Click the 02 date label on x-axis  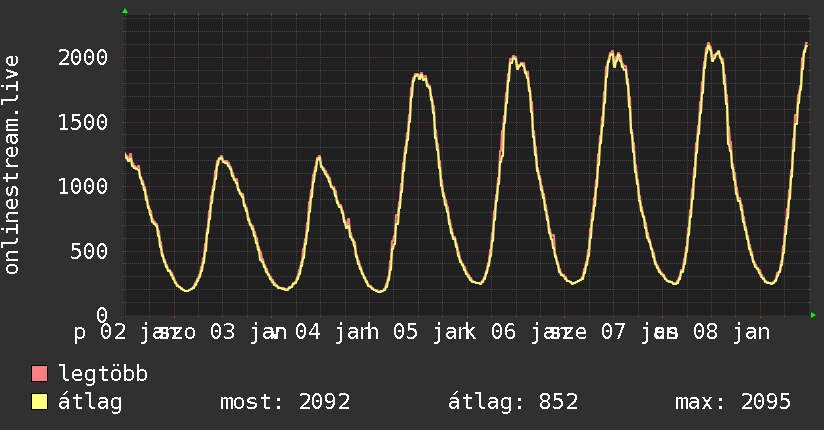pyautogui.click(x=113, y=332)
